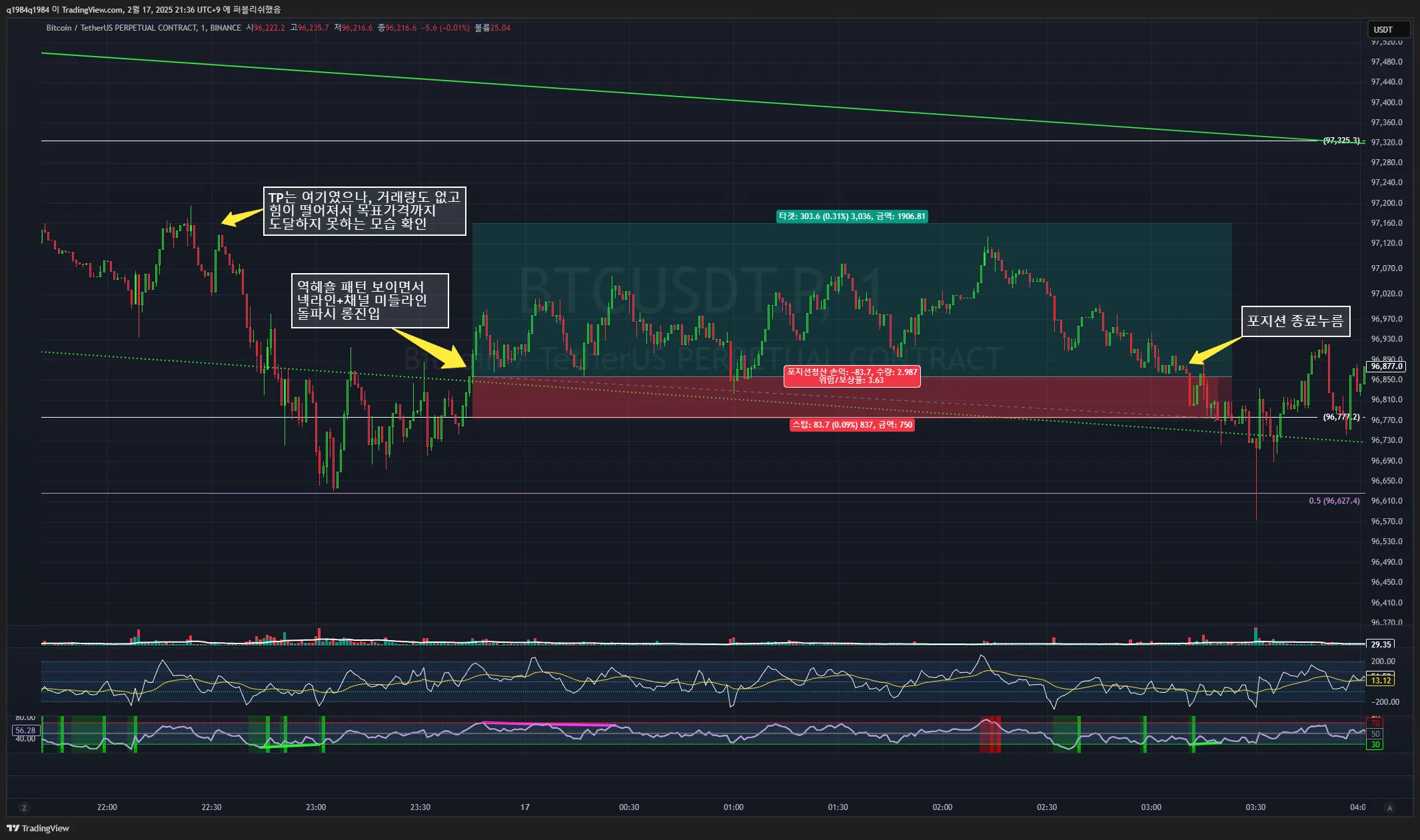The image size is (1420, 840).
Task: Click the 볼륨 25.04 volume readout in header
Action: pos(492,28)
